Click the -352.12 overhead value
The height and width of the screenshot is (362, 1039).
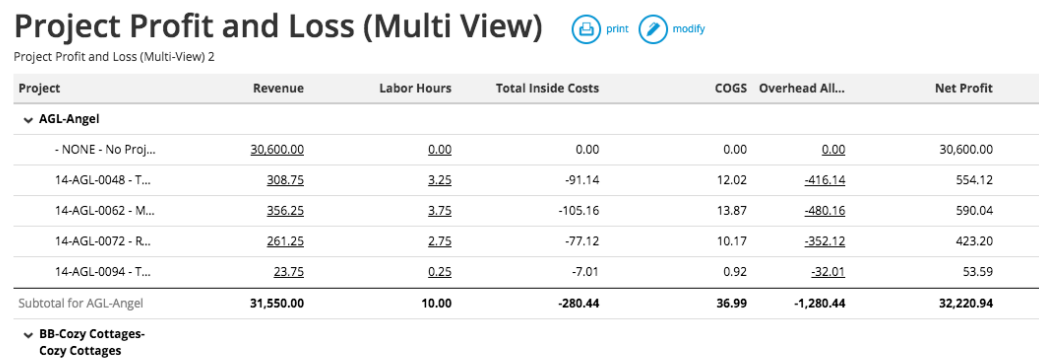(824, 241)
